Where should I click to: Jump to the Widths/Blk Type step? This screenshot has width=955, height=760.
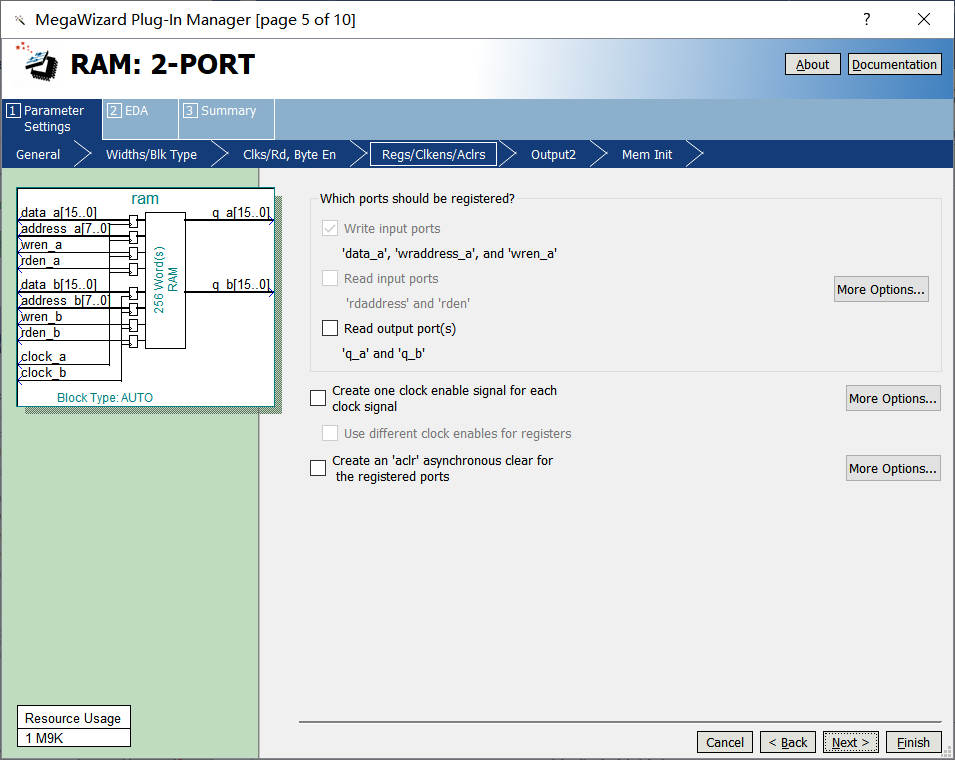click(x=151, y=155)
